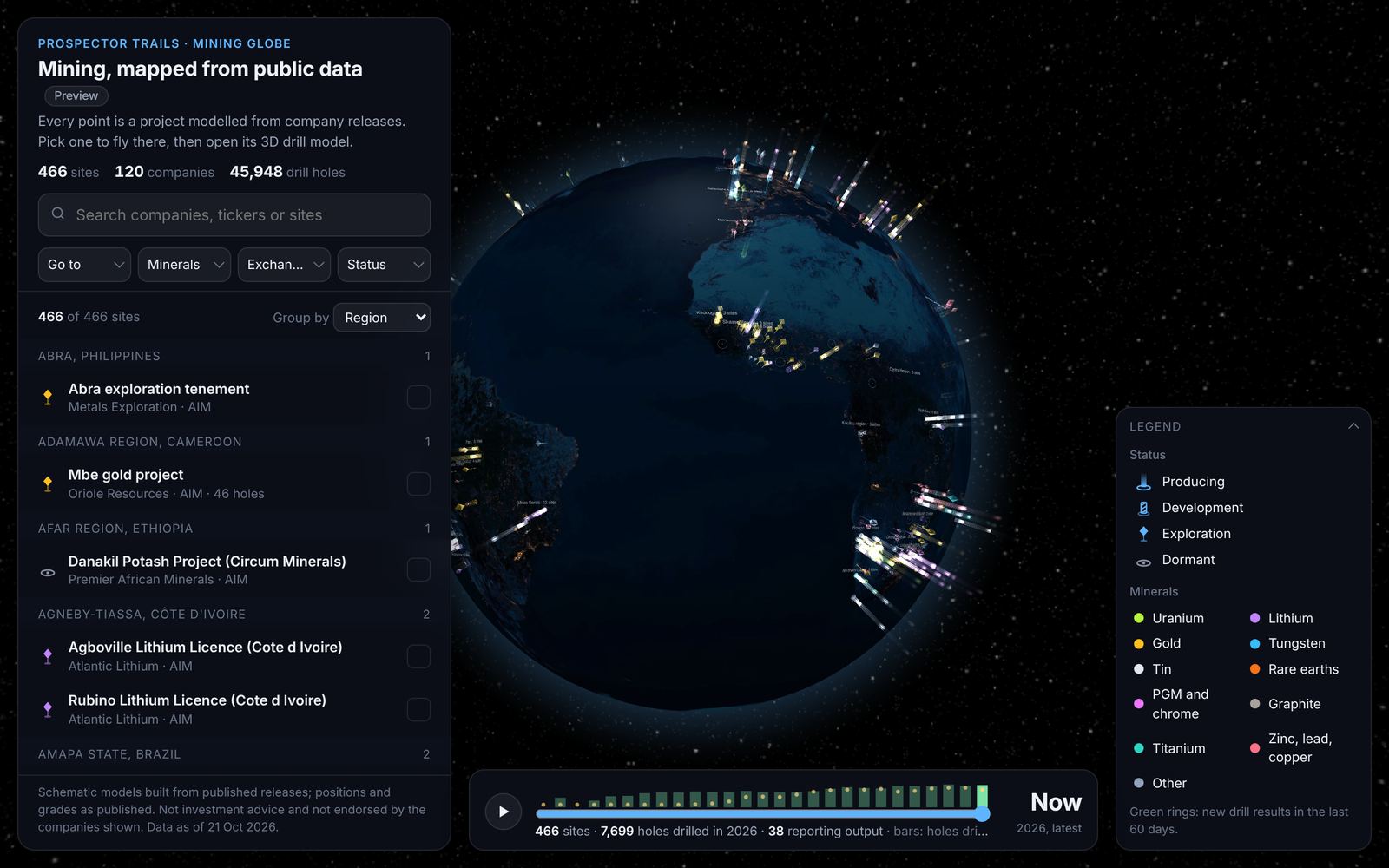This screenshot has height=868, width=1389.
Task: Open the Mbe gold project entry
Action: pos(234,483)
